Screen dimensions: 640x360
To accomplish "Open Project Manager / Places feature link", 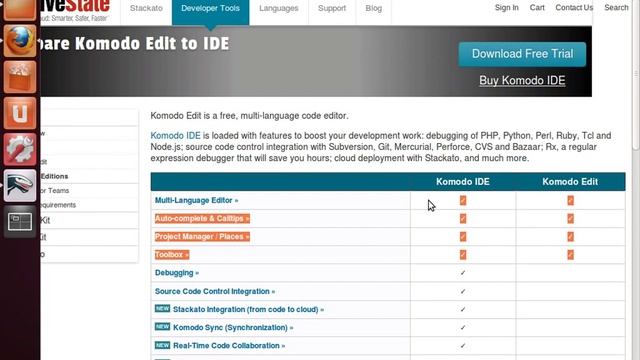I will pos(202,236).
